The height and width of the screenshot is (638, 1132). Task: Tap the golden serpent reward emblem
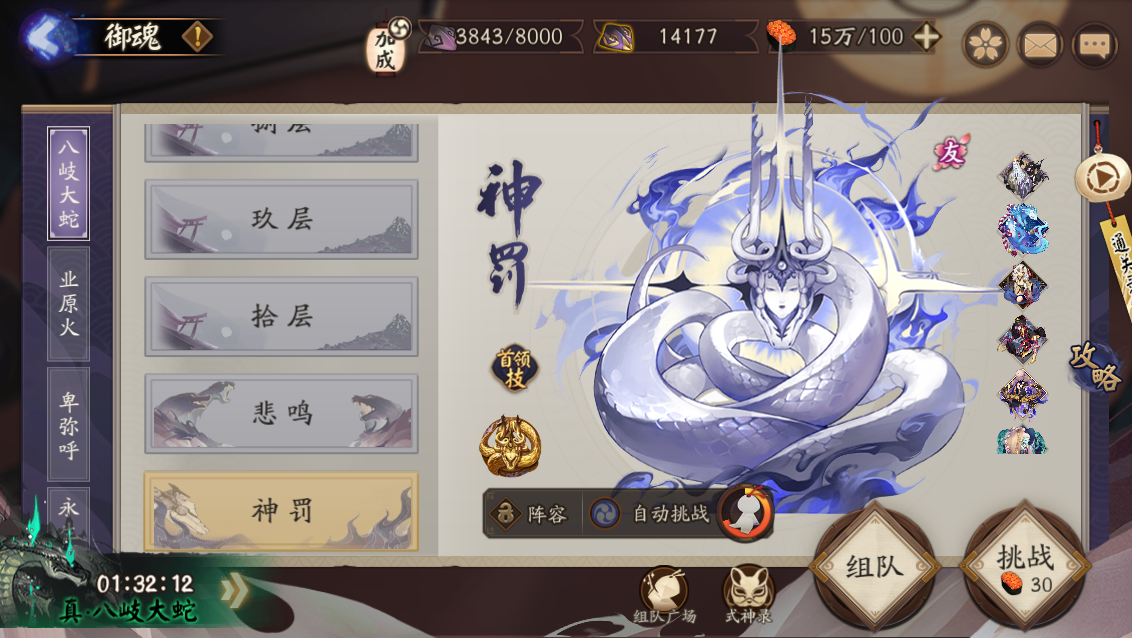click(510, 446)
